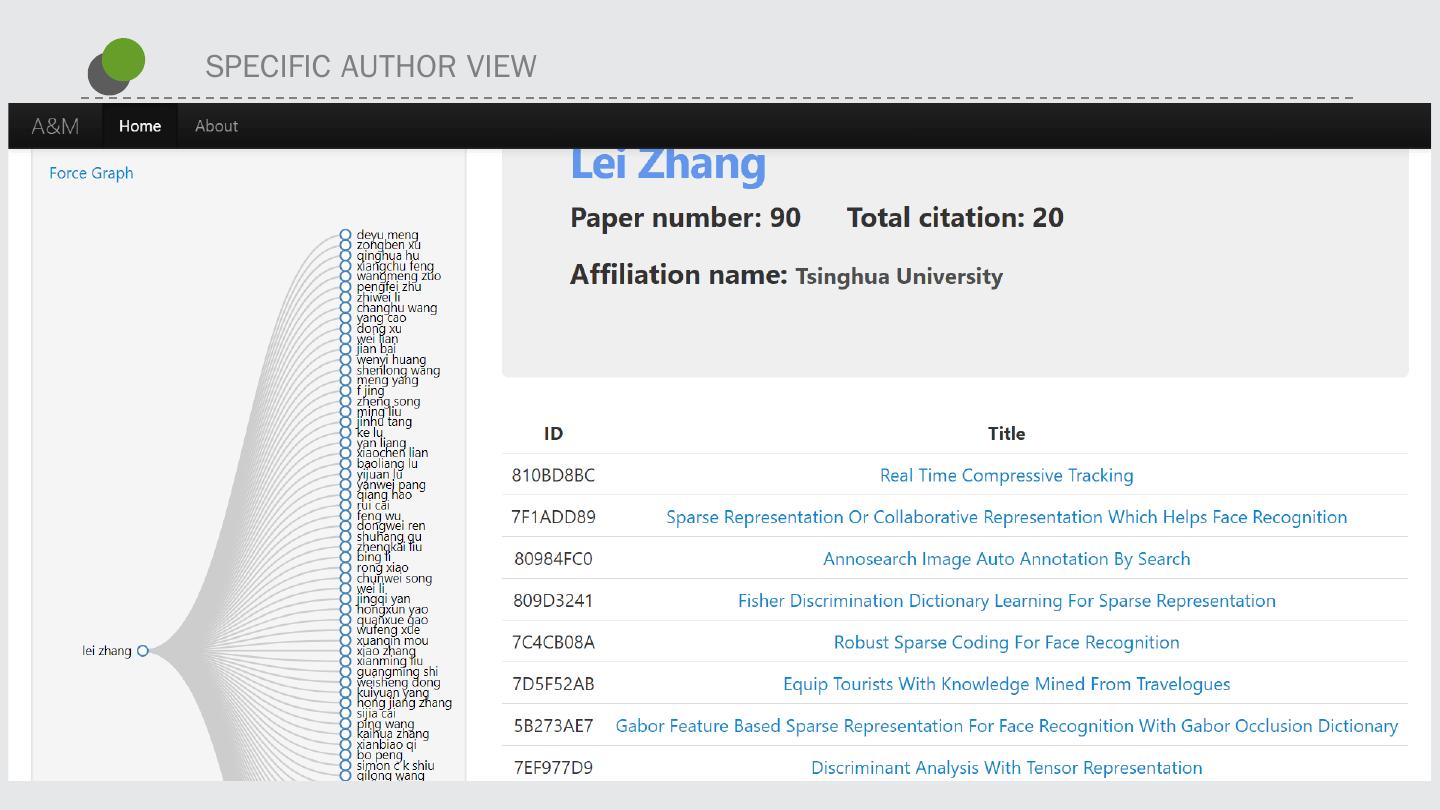
Task: Click the guangming shi coauthor node
Action: point(346,672)
